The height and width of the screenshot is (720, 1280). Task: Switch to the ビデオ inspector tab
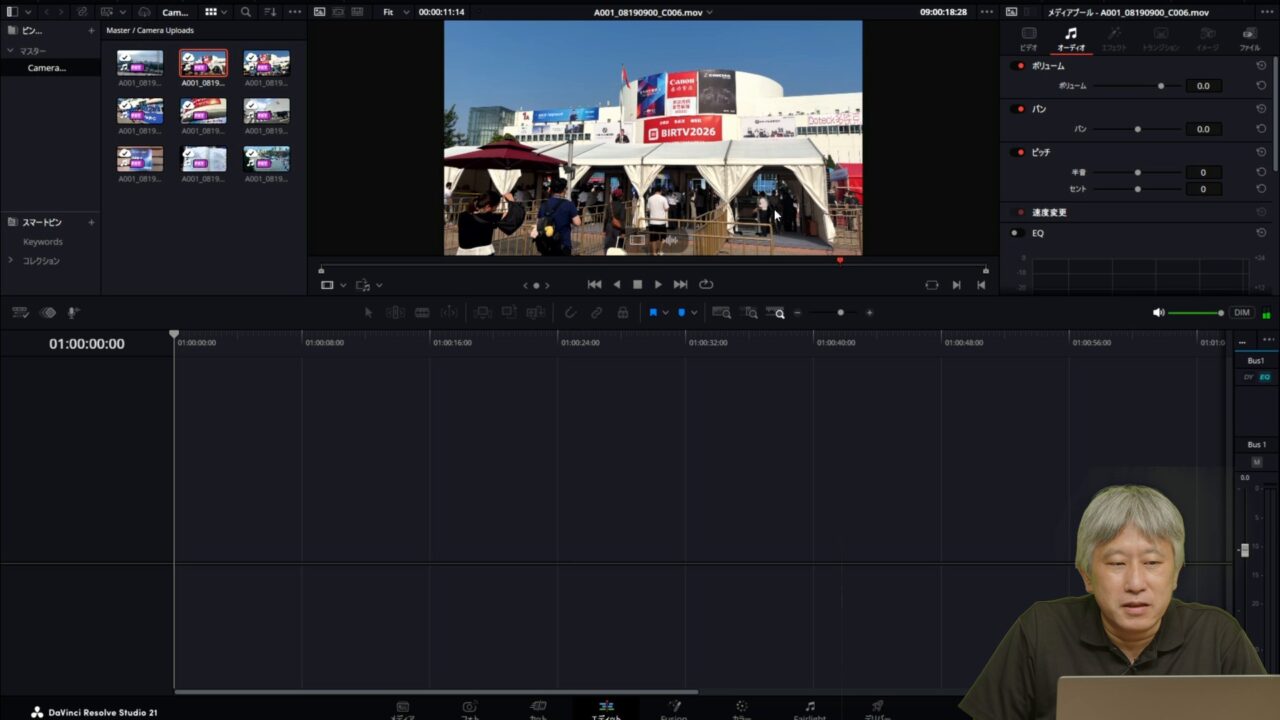tap(1028, 39)
